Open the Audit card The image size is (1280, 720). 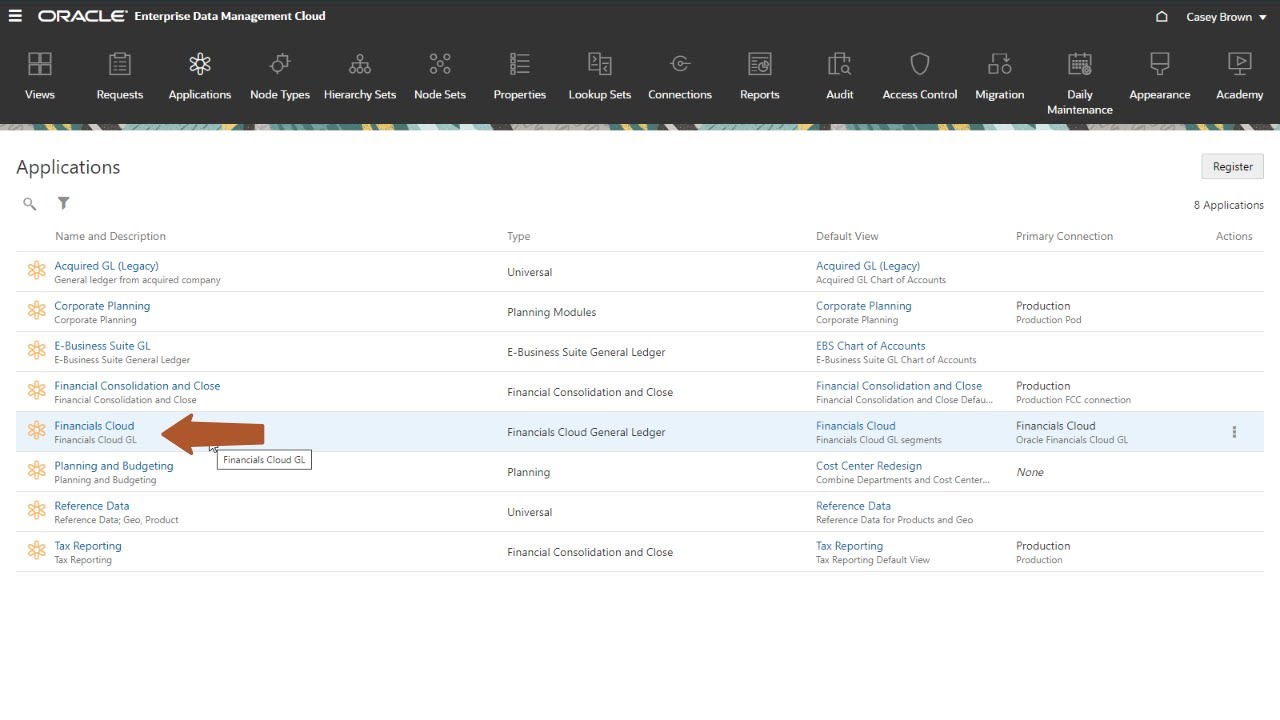(x=840, y=77)
